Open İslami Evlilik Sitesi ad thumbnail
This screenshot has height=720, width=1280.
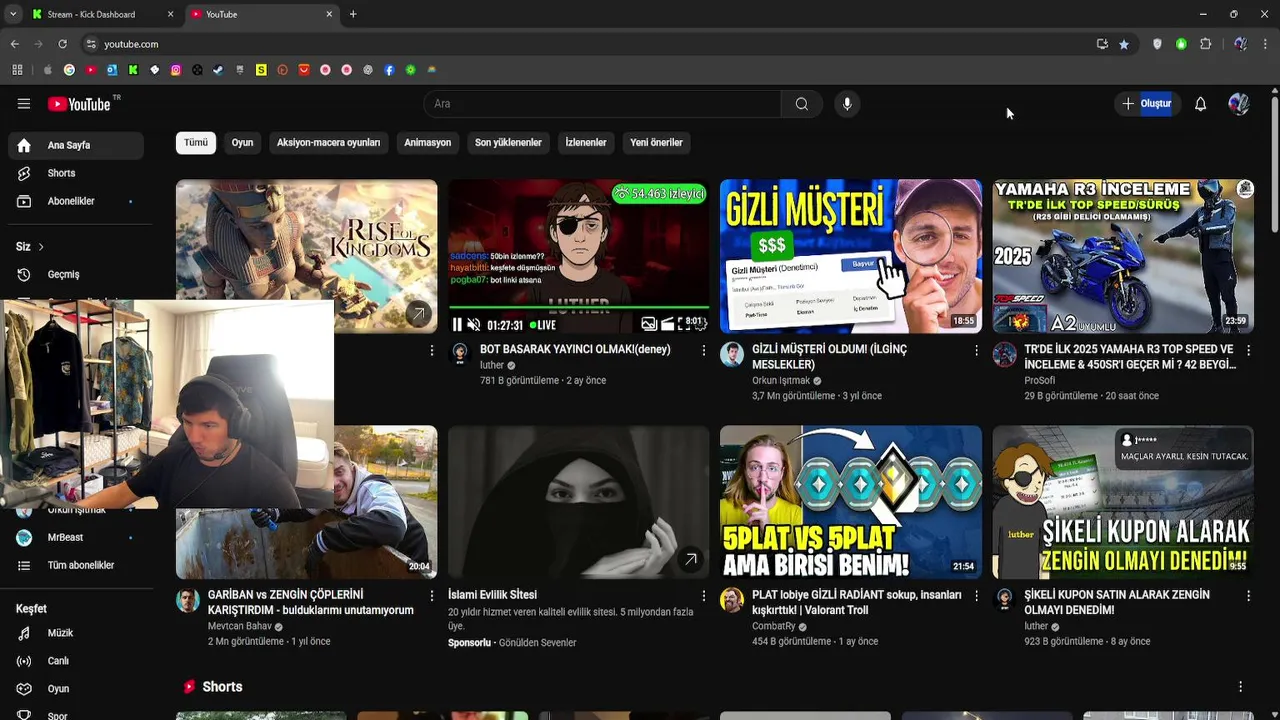tap(578, 502)
